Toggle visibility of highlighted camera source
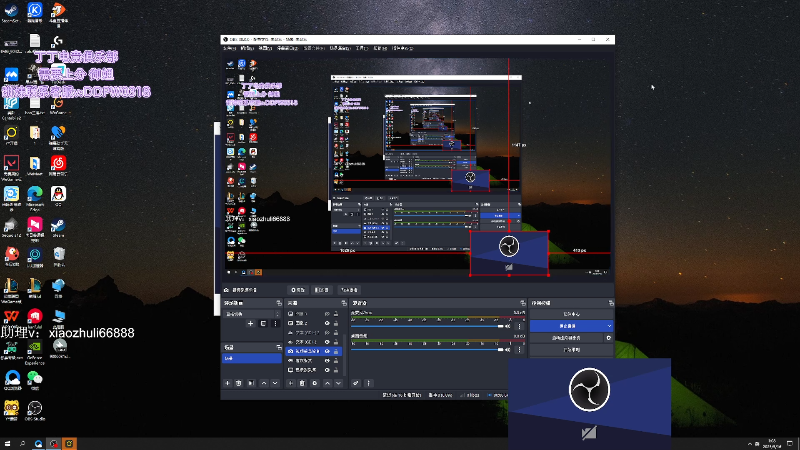This screenshot has width=800, height=450. tap(327, 351)
